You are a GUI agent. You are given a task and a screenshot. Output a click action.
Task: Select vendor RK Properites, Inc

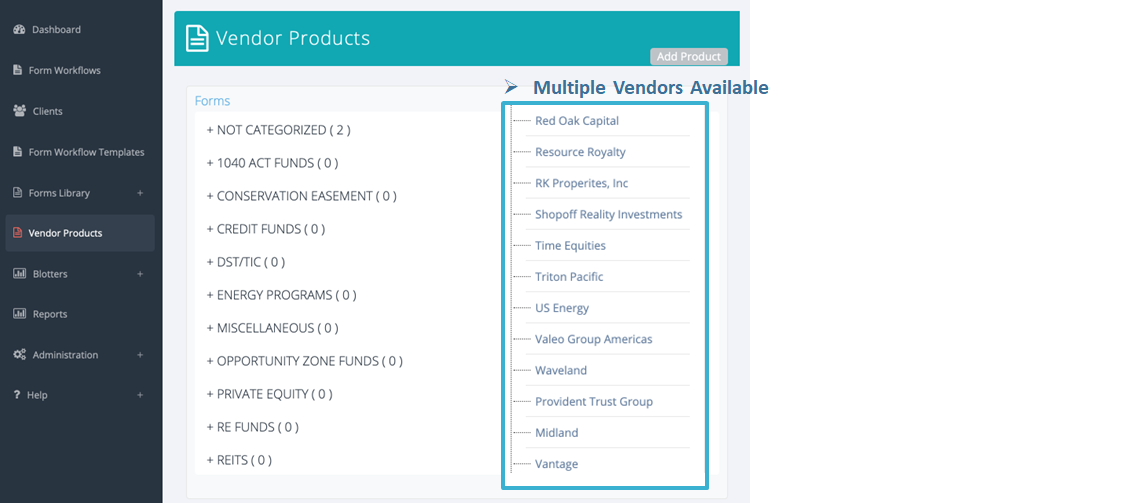tap(581, 183)
